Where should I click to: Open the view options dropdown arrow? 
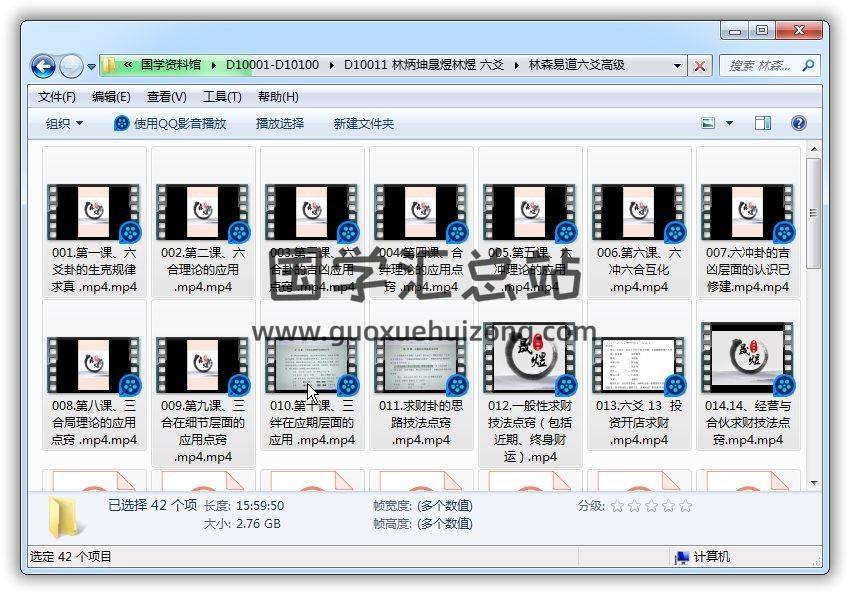pos(729,123)
